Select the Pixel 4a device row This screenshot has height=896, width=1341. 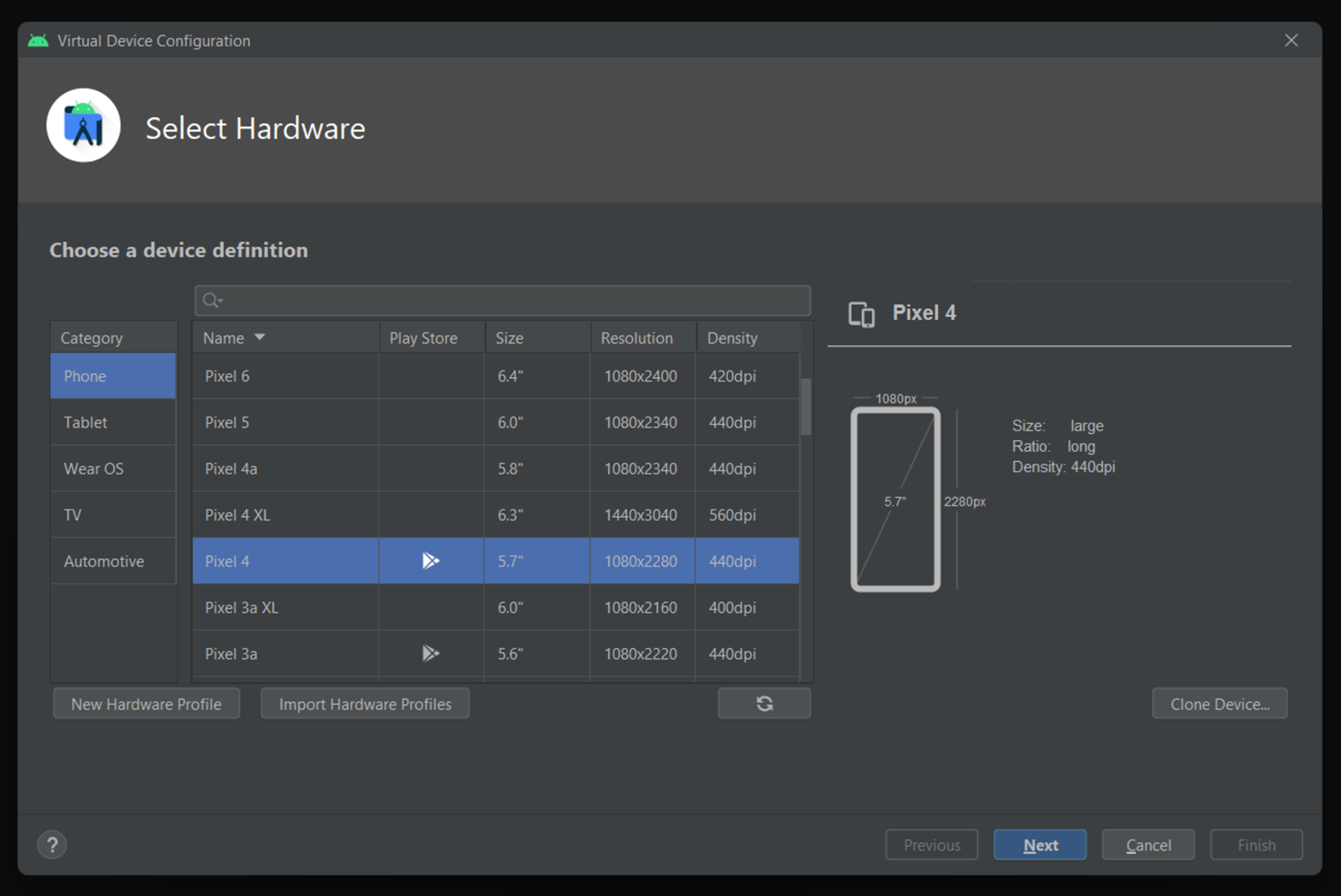(x=495, y=469)
